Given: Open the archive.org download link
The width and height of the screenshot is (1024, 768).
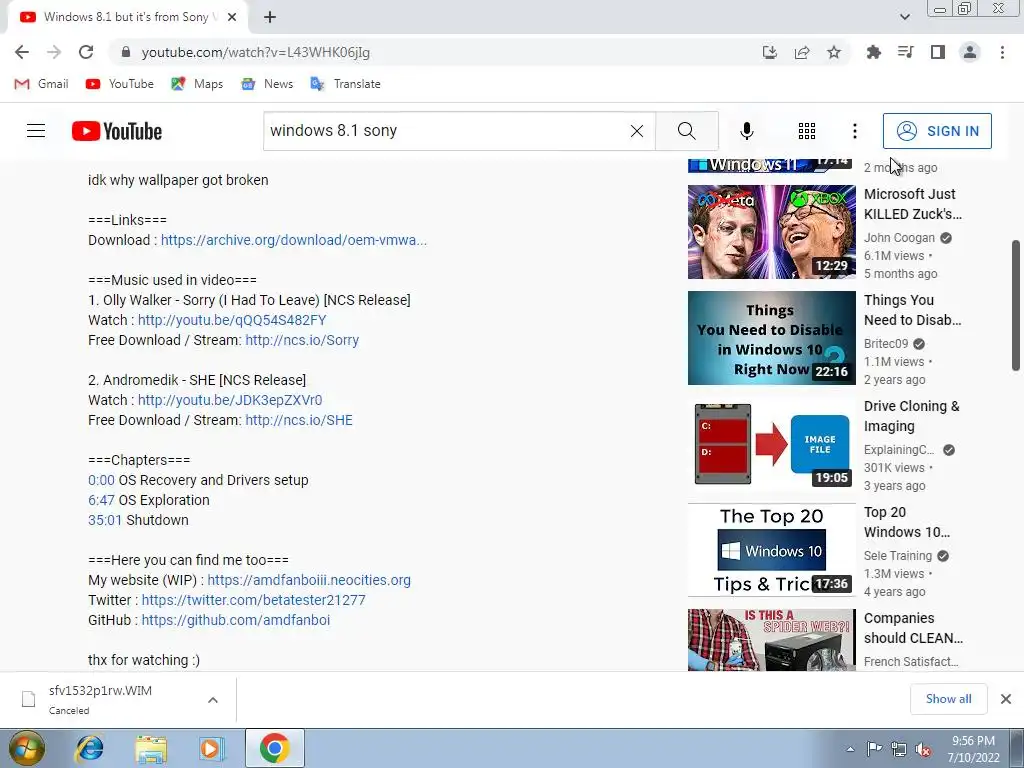Looking at the screenshot, I should pos(294,240).
